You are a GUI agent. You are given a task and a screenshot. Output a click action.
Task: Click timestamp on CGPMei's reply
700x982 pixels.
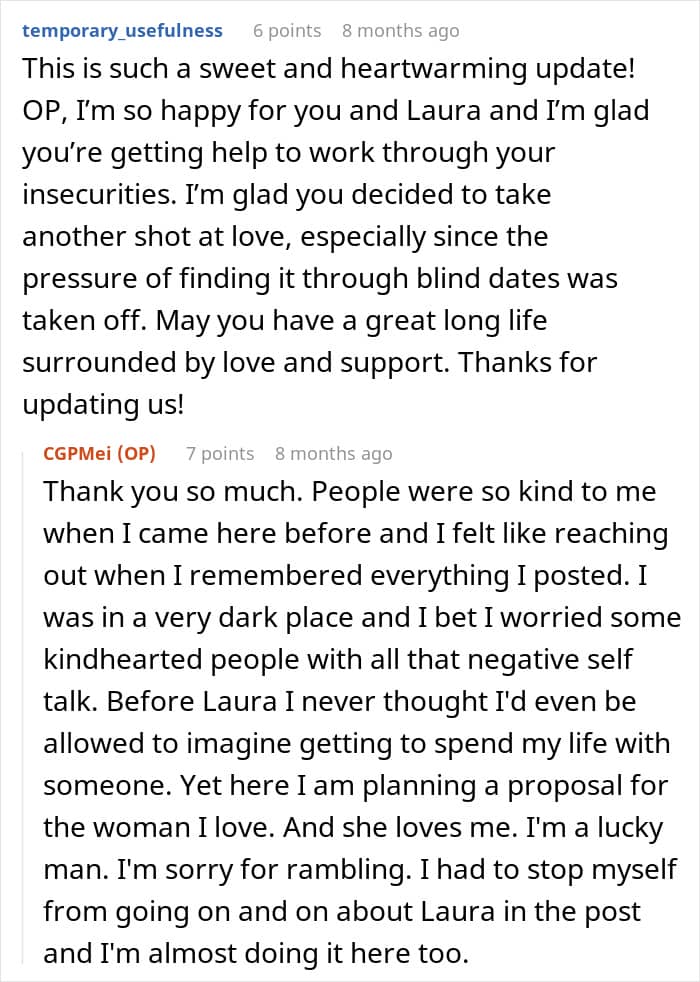click(x=333, y=453)
